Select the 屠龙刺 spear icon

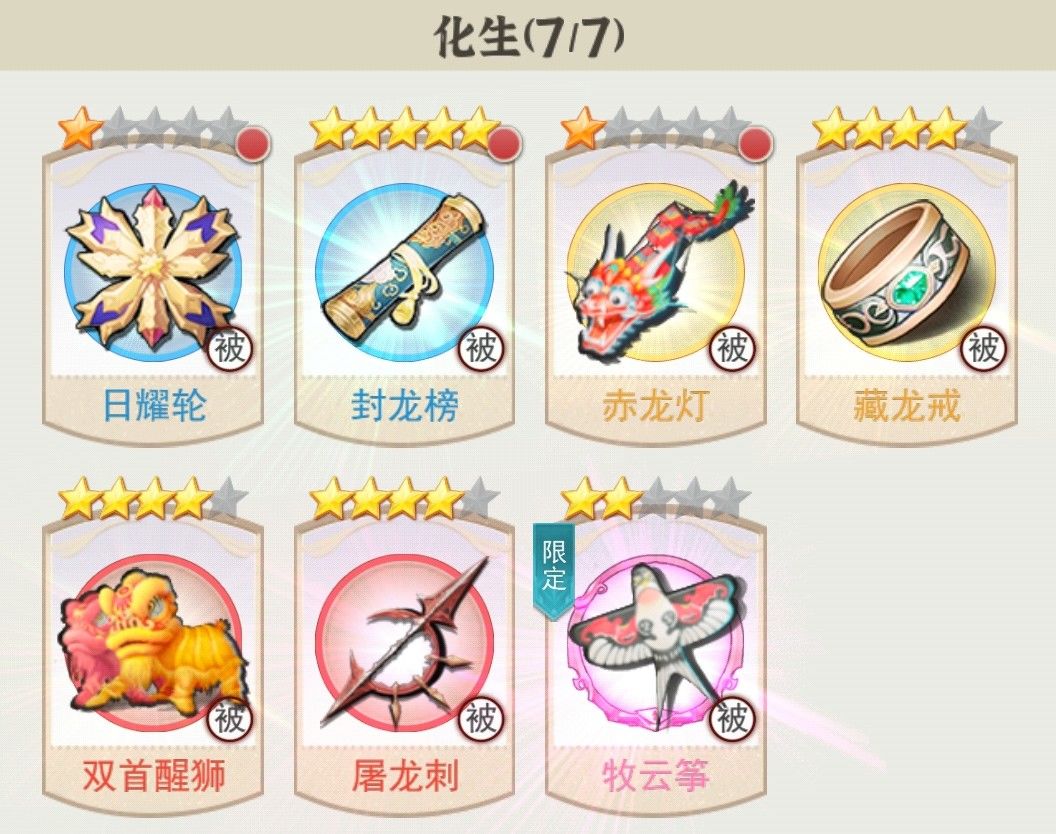404,642
